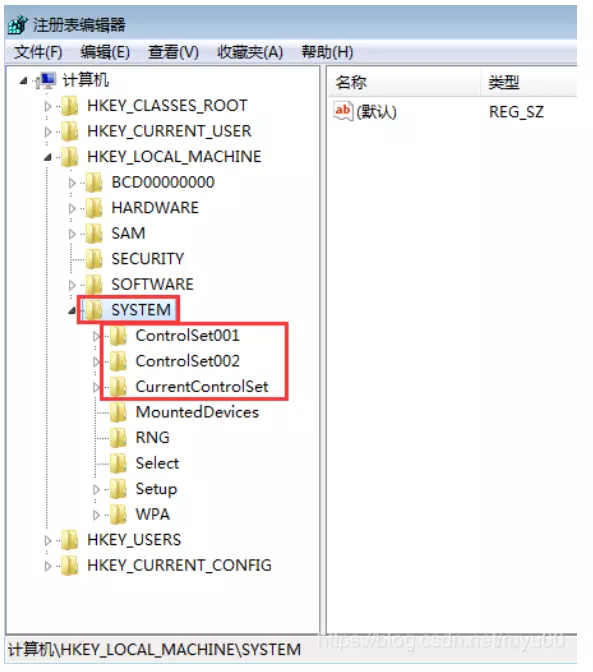Select the WPA key label
This screenshot has width=593, height=672.
(153, 514)
